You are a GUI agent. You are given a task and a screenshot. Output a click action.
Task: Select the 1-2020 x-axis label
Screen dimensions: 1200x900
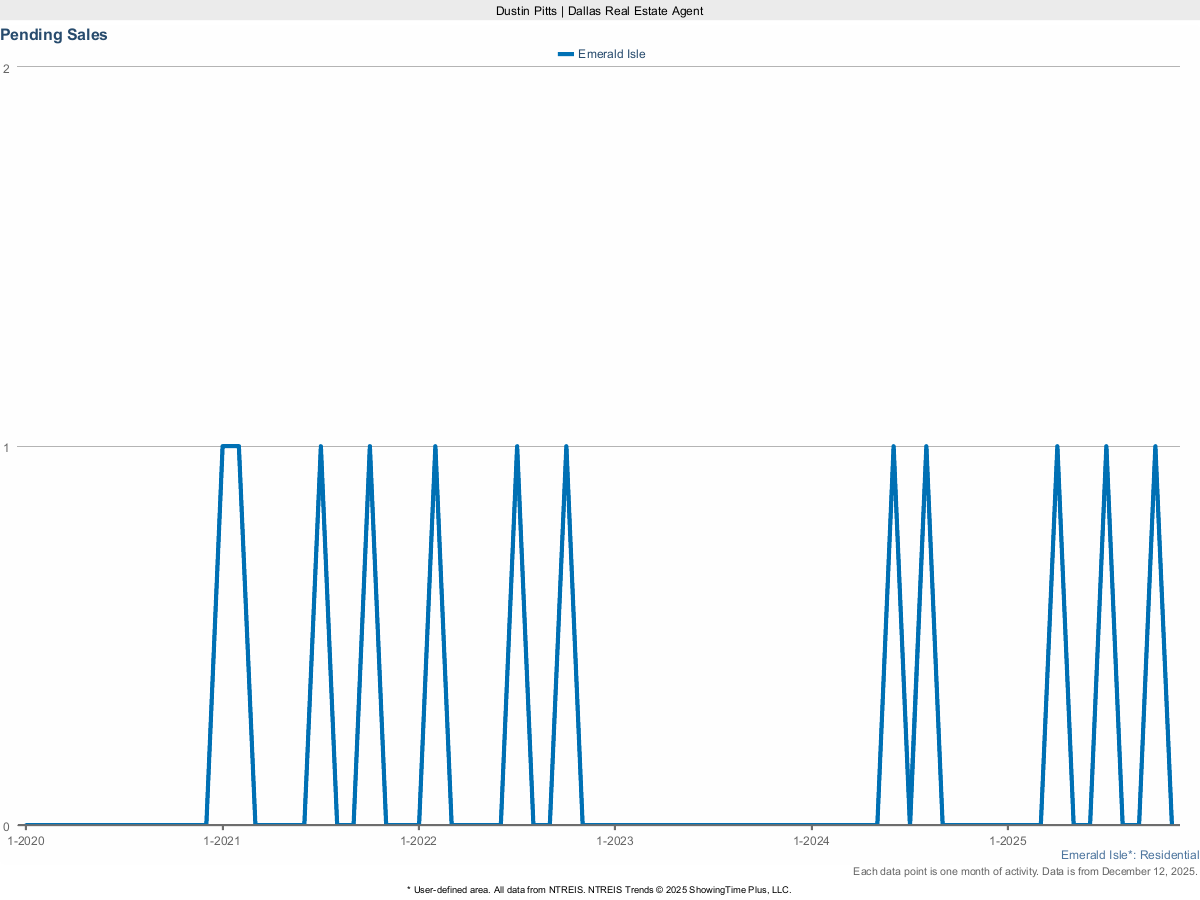pos(26,841)
